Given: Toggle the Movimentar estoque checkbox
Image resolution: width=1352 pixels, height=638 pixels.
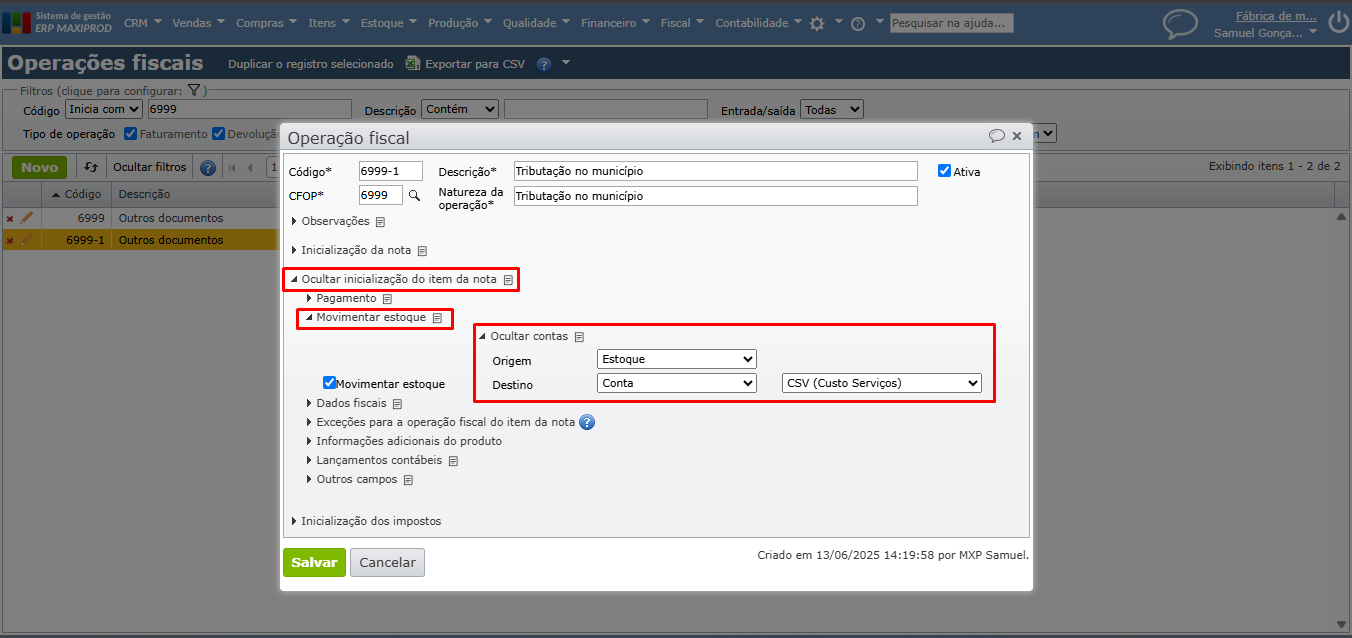Looking at the screenshot, I should click(329, 383).
